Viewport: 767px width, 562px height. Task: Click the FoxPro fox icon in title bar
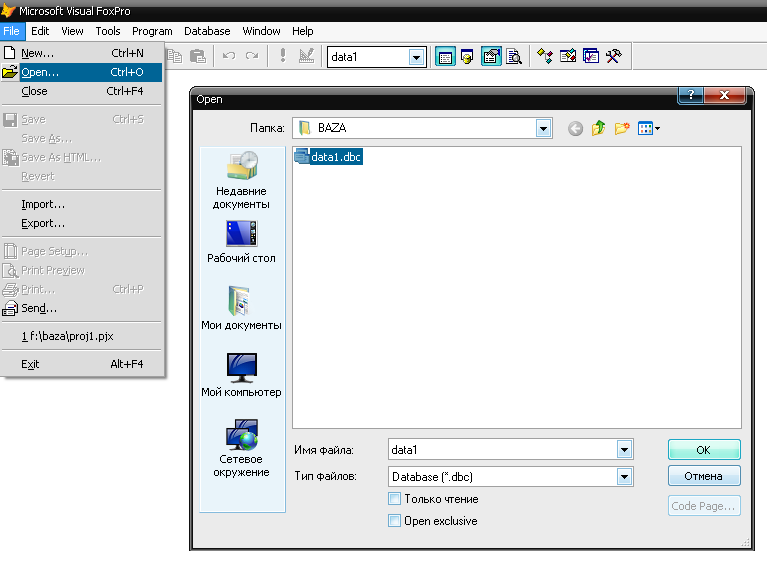[x=8, y=10]
